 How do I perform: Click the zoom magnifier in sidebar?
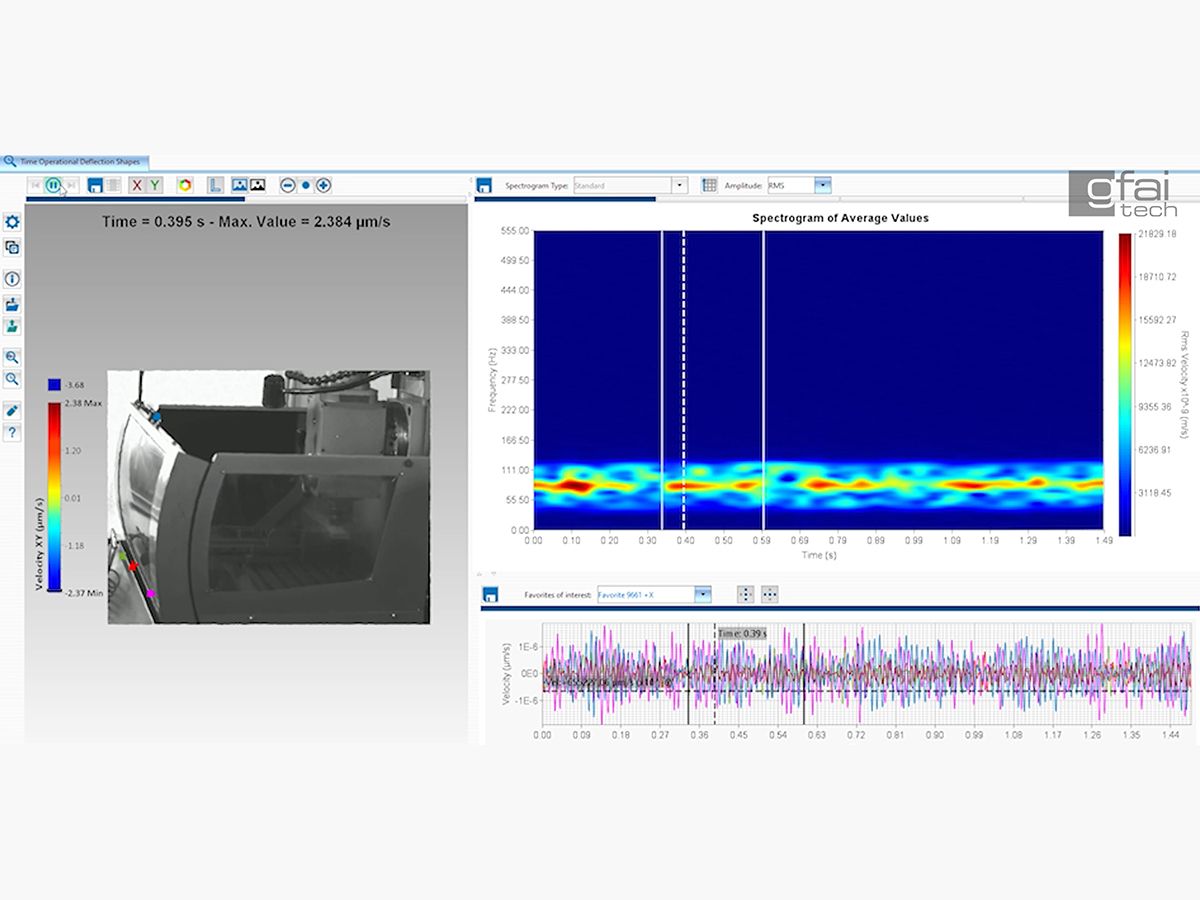click(x=12, y=357)
